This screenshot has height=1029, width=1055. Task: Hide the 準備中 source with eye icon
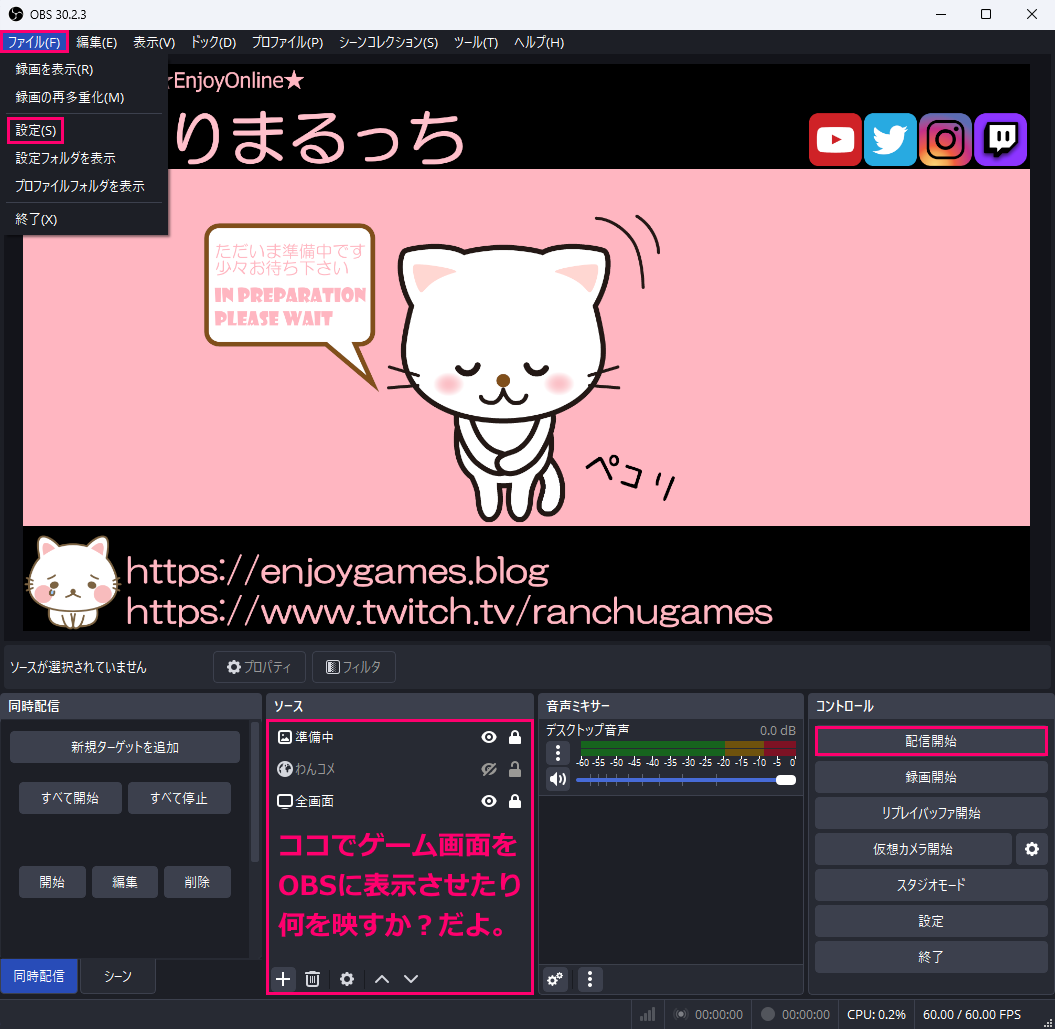coord(489,737)
